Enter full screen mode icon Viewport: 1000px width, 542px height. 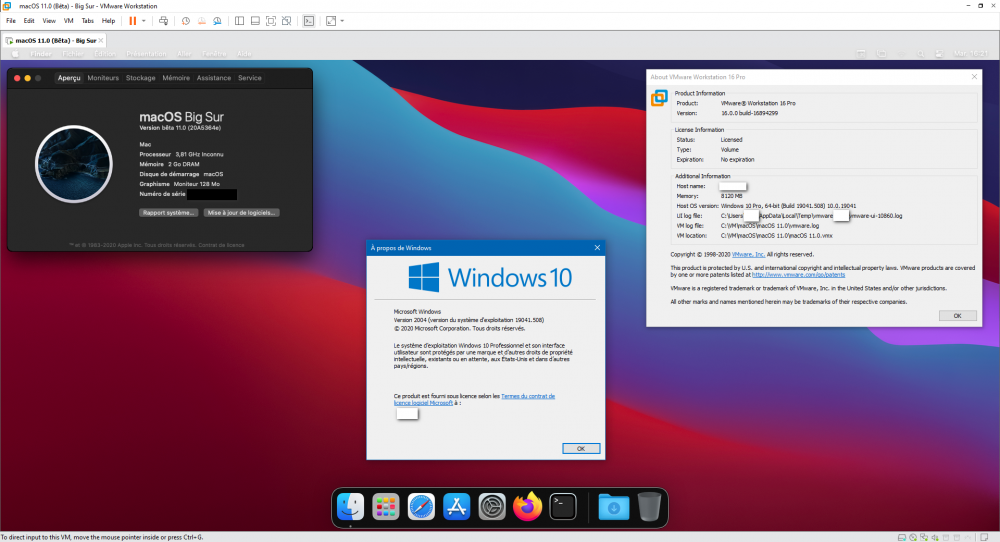[271, 21]
